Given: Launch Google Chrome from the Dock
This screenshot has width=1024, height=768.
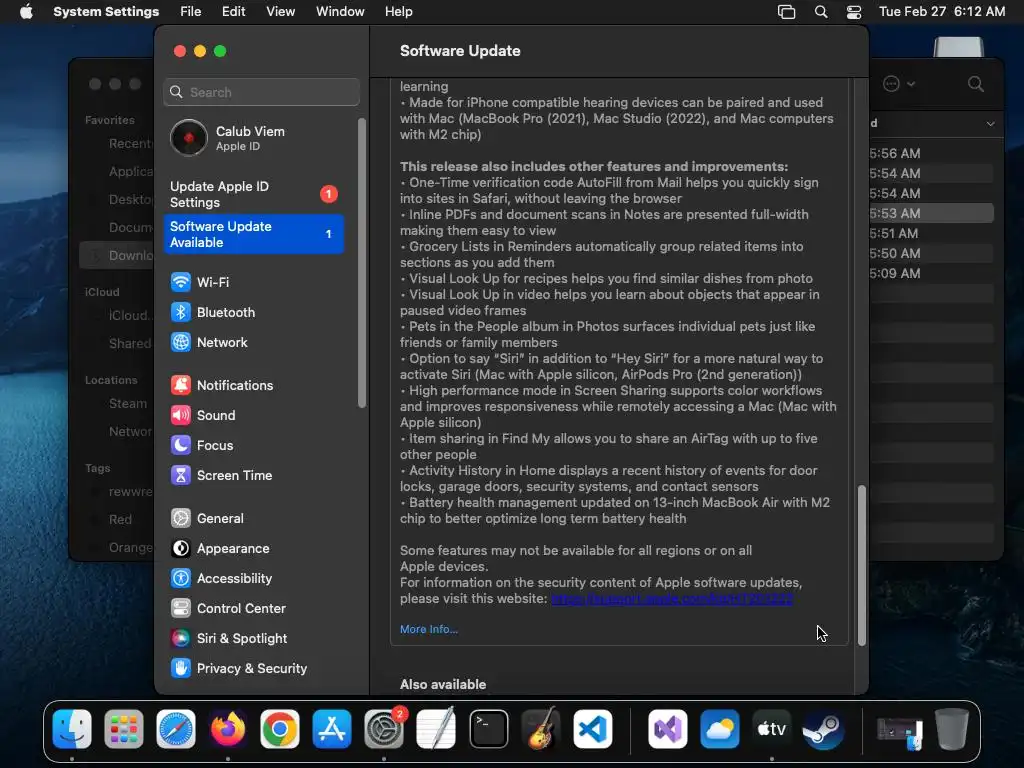Looking at the screenshot, I should point(280,729).
